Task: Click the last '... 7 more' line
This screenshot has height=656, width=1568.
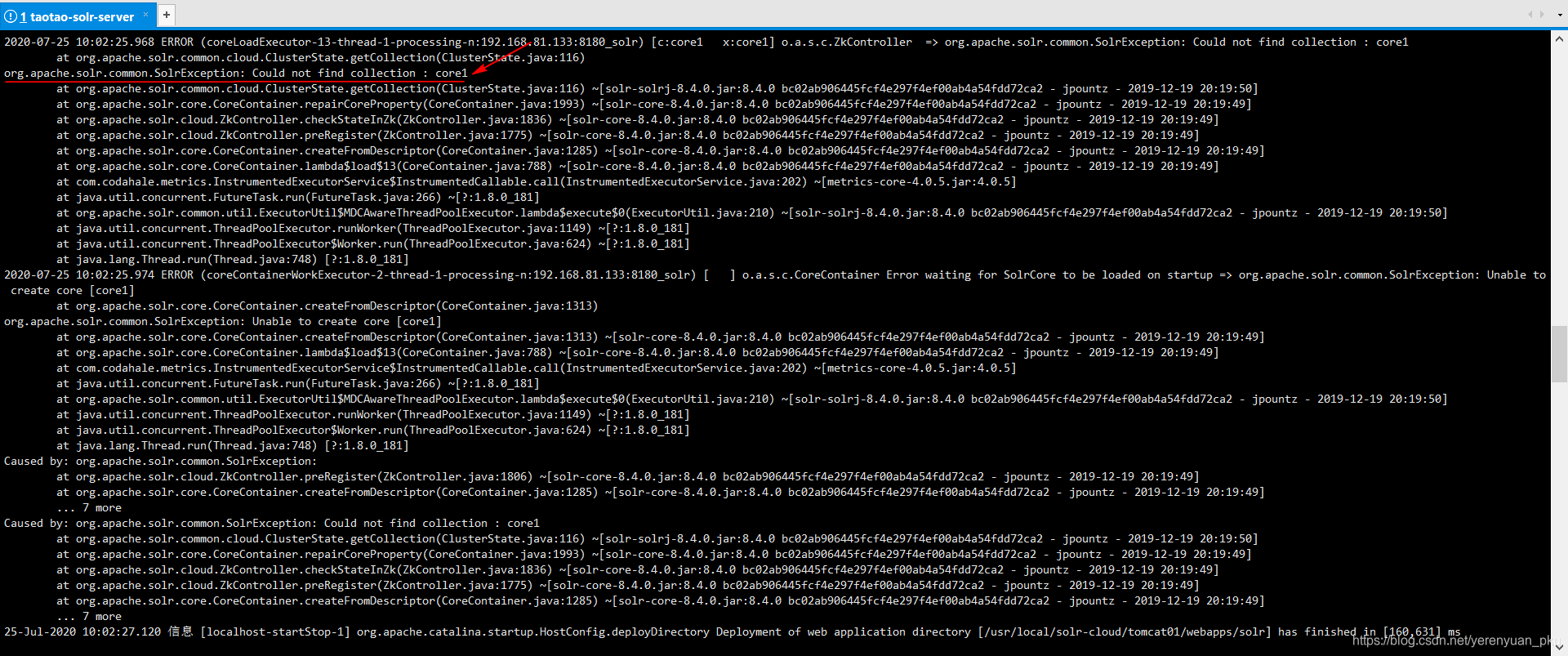Action: click(89, 616)
